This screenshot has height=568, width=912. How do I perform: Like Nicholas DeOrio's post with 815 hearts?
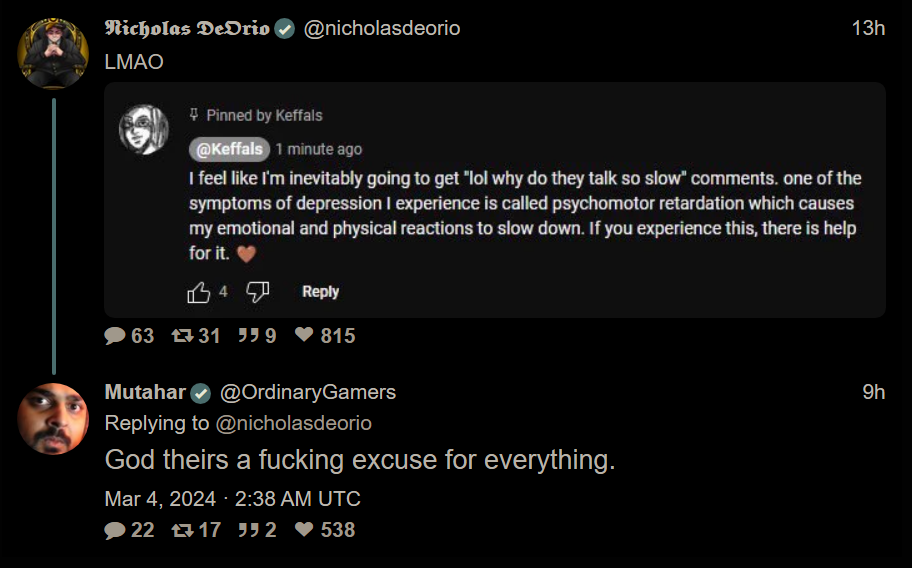click(304, 334)
